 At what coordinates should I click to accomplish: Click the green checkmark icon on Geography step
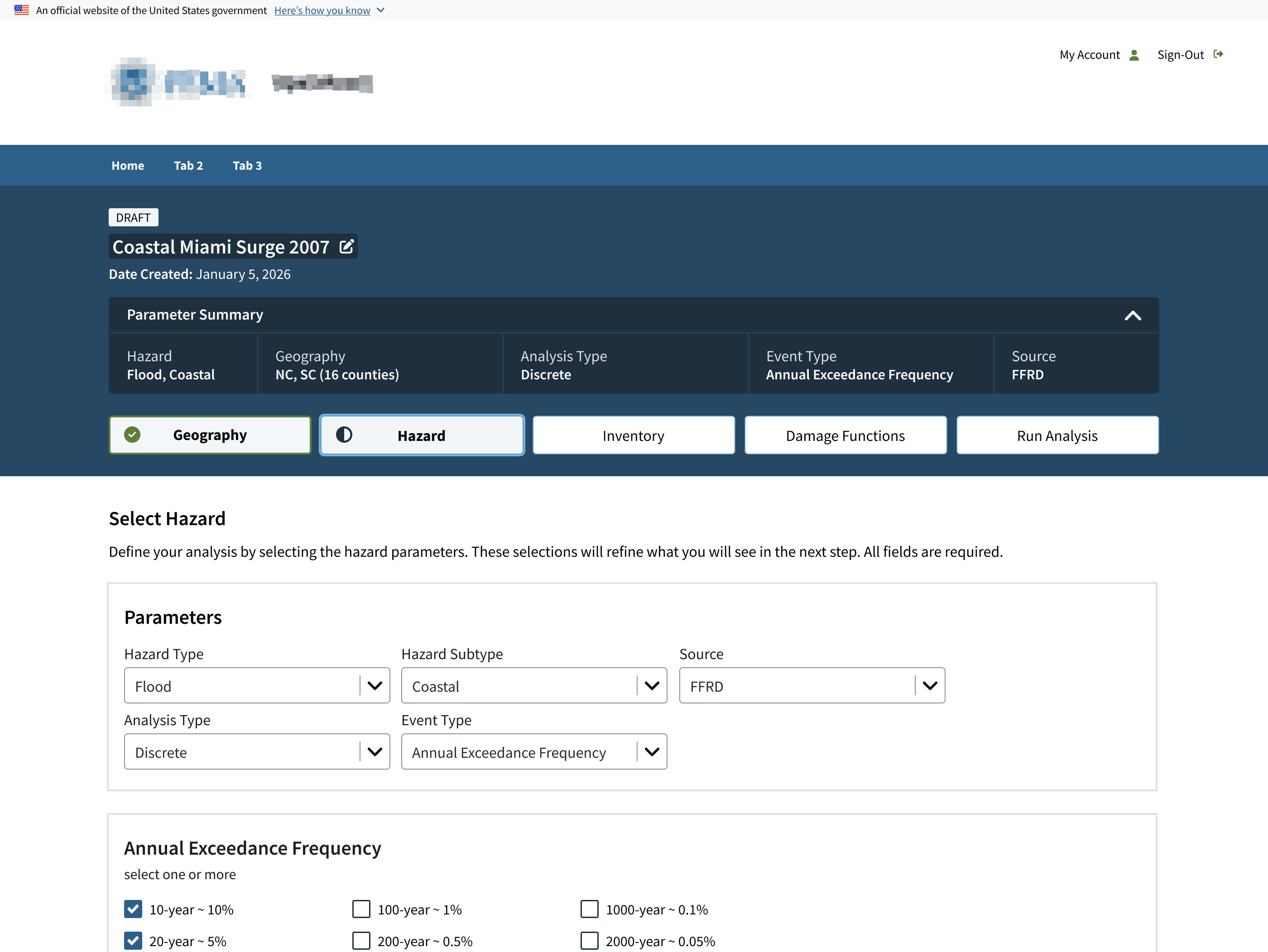132,435
